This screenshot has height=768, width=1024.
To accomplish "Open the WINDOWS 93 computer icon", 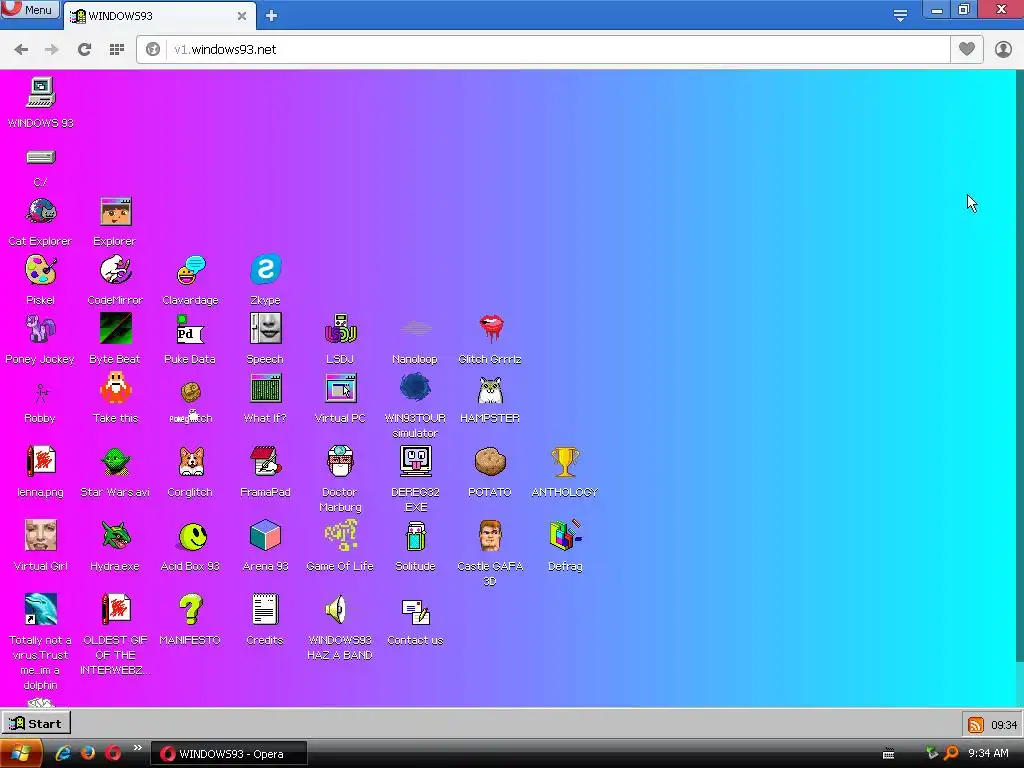I will click(x=40, y=93).
